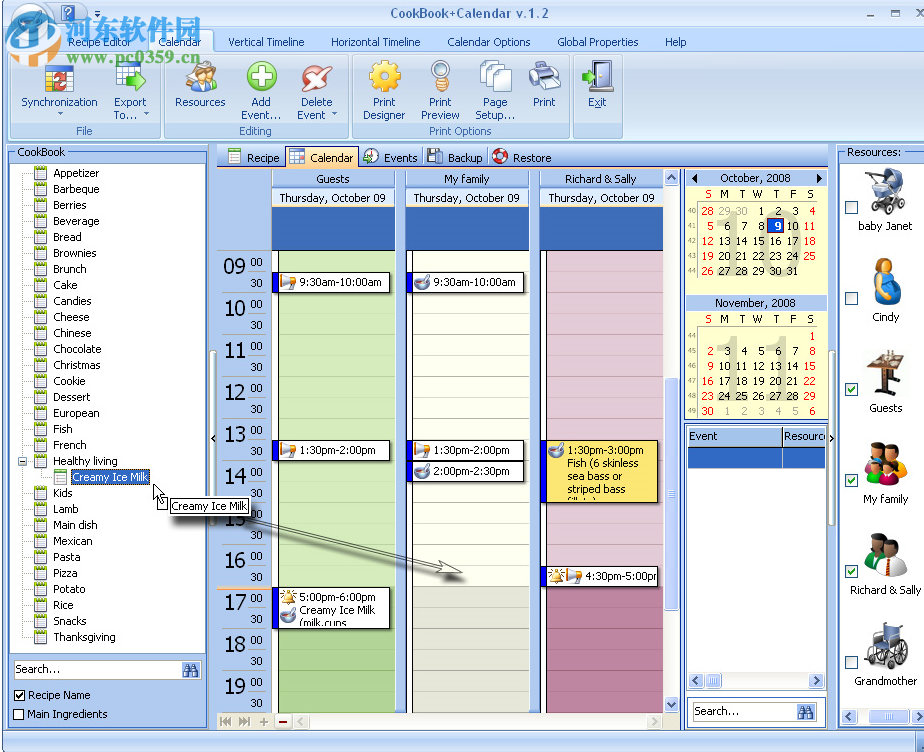Click the resources horizontal scrollbar thumb
Screen dimensions: 924x752
click(x=889, y=717)
